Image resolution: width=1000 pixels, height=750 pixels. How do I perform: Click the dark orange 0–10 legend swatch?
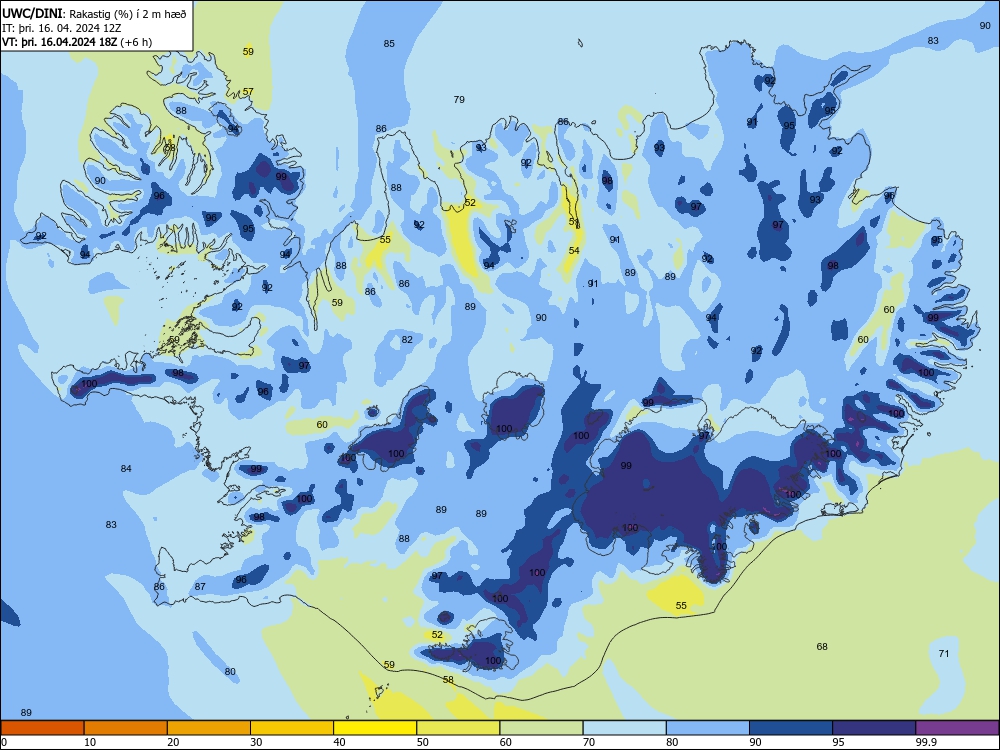pos(42,728)
